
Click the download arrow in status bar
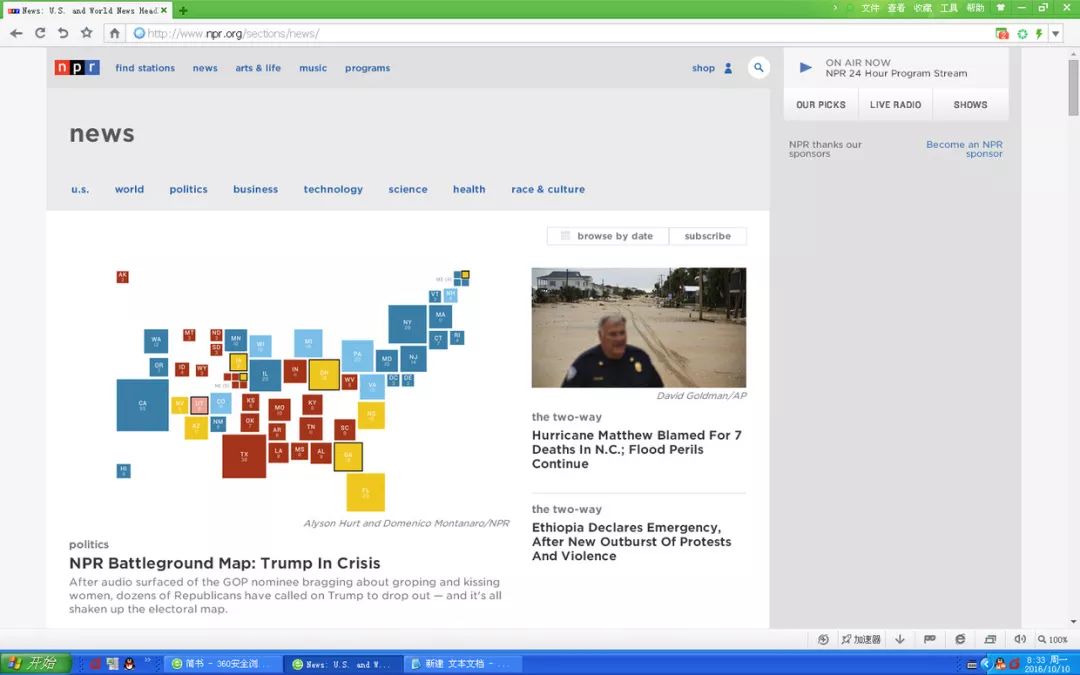[x=900, y=639]
